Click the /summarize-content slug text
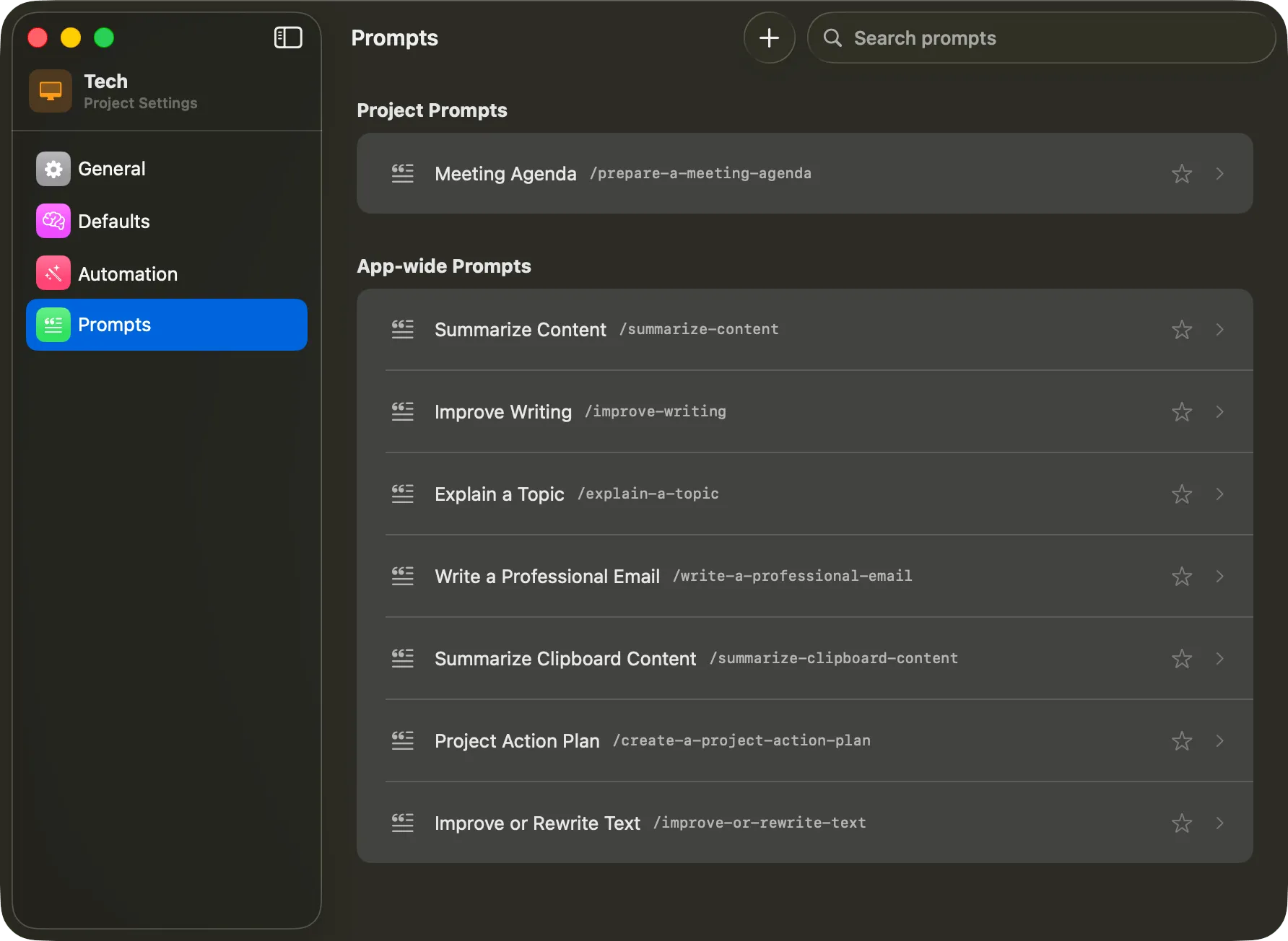This screenshot has width=1288, height=941. [x=699, y=329]
